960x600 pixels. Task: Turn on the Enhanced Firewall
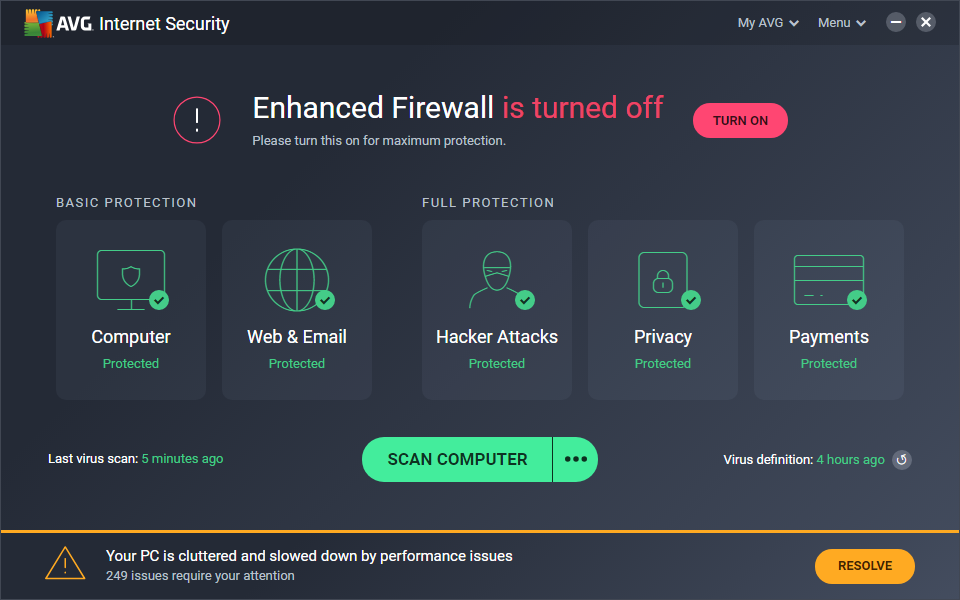(x=740, y=121)
